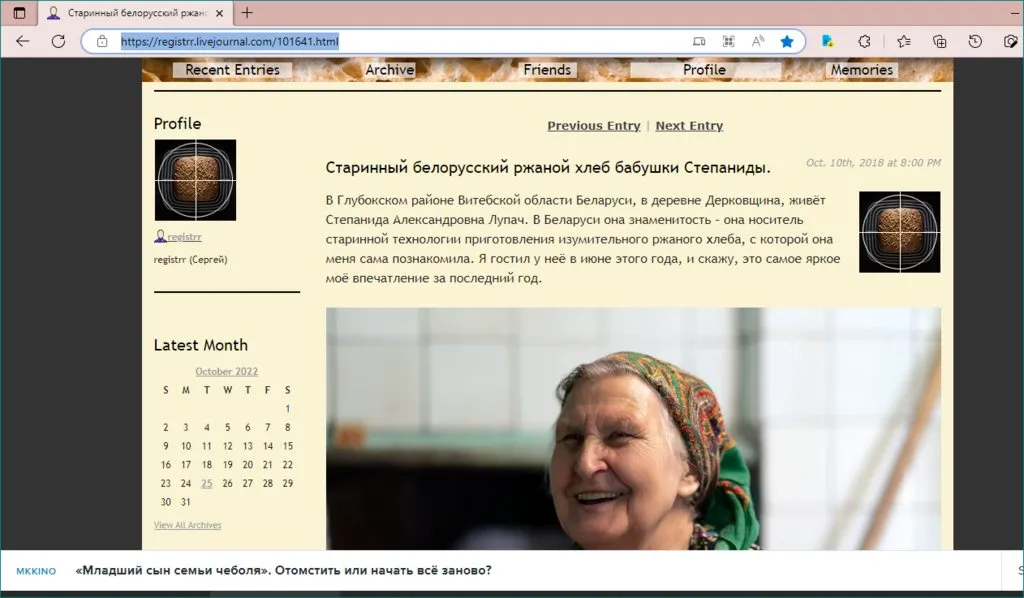The width and height of the screenshot is (1024, 598).
Task: Click the blue Favorites star icon
Action: click(x=787, y=41)
